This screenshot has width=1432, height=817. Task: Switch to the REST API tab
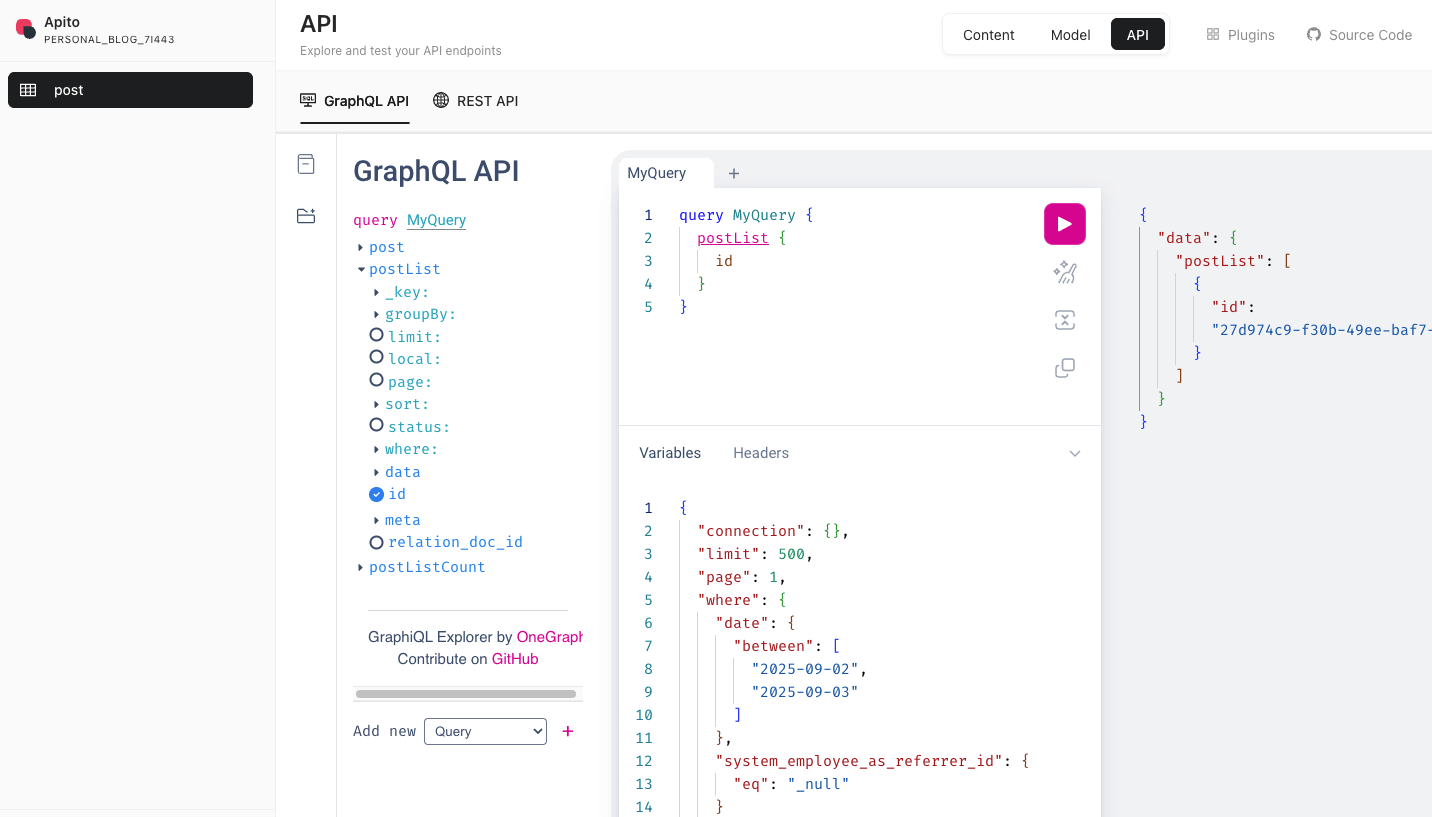tap(476, 101)
